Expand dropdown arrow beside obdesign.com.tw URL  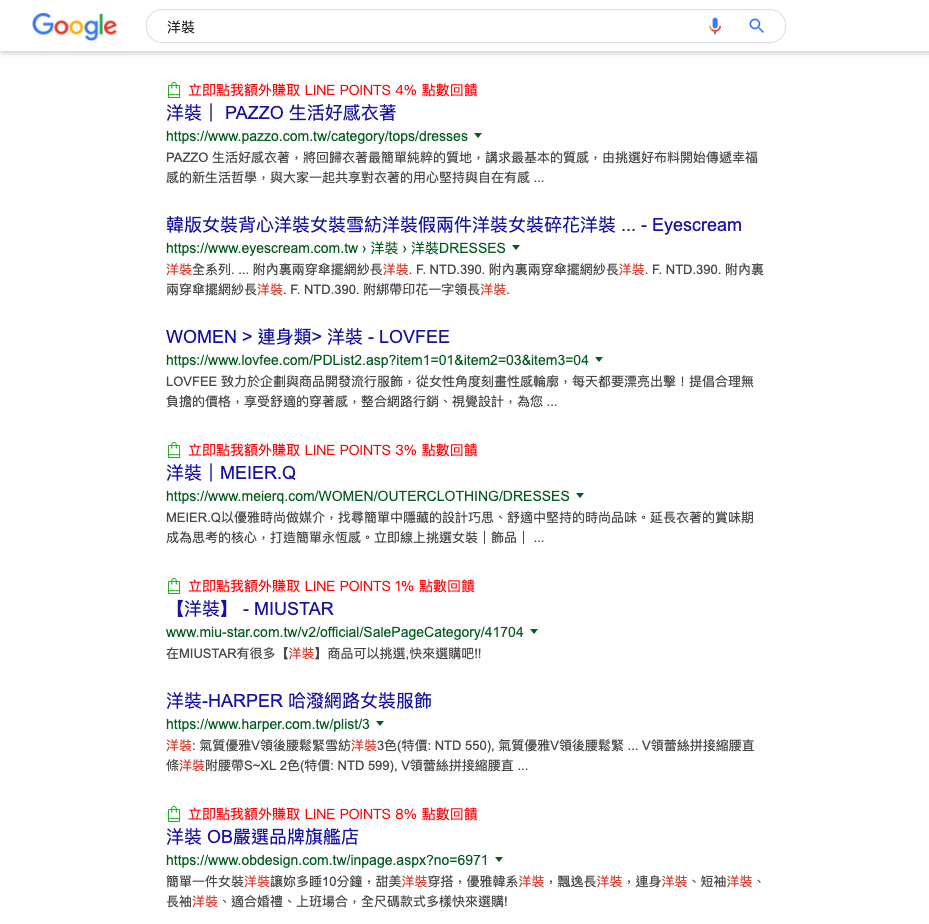point(499,859)
